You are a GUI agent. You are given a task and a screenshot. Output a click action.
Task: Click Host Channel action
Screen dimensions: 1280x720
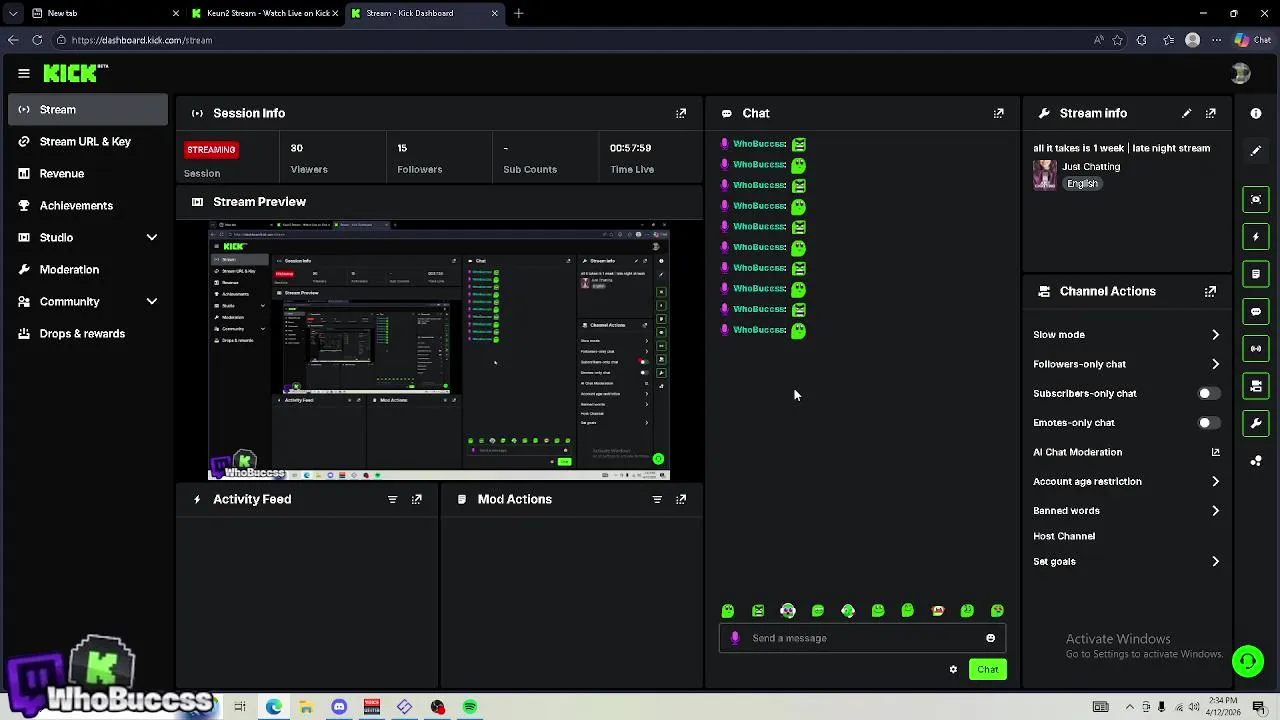(1064, 536)
